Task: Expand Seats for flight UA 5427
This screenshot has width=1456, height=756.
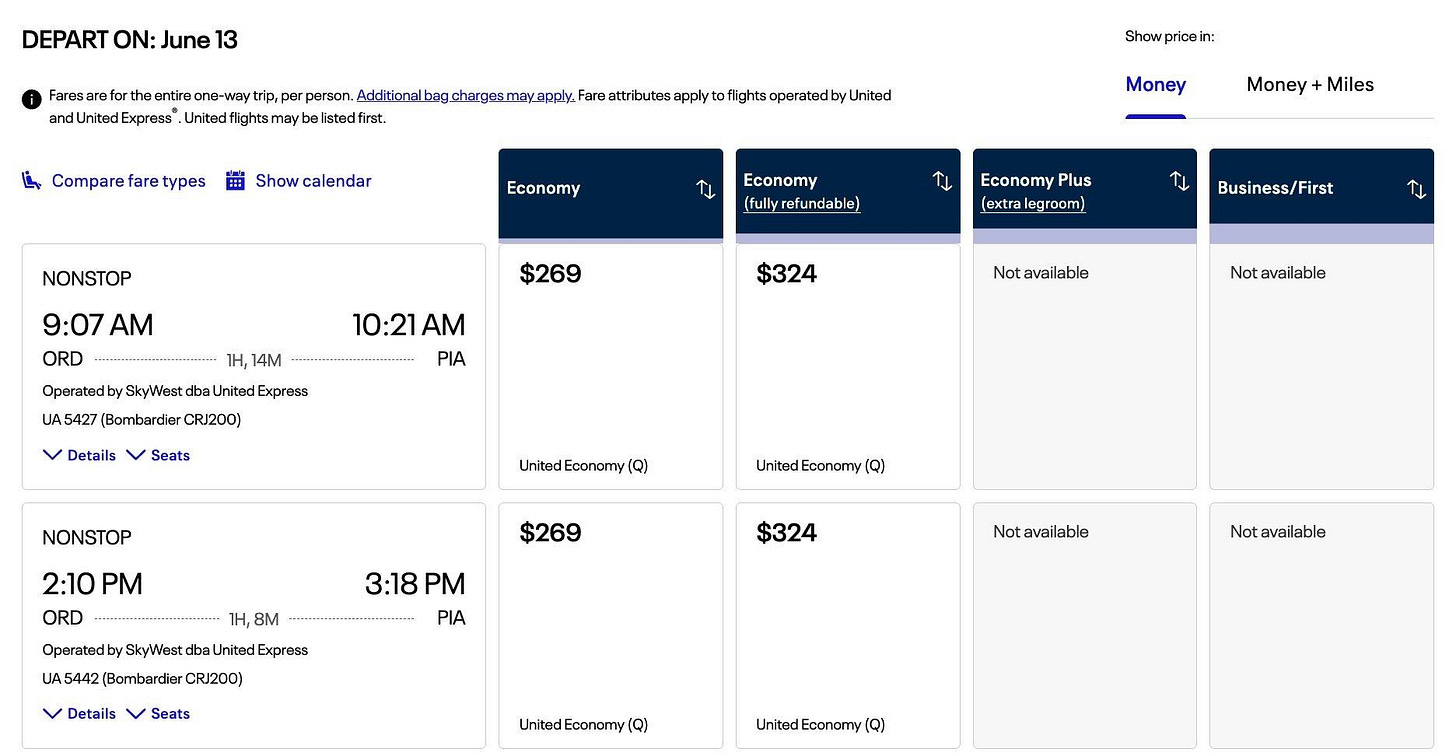Action: click(x=158, y=455)
